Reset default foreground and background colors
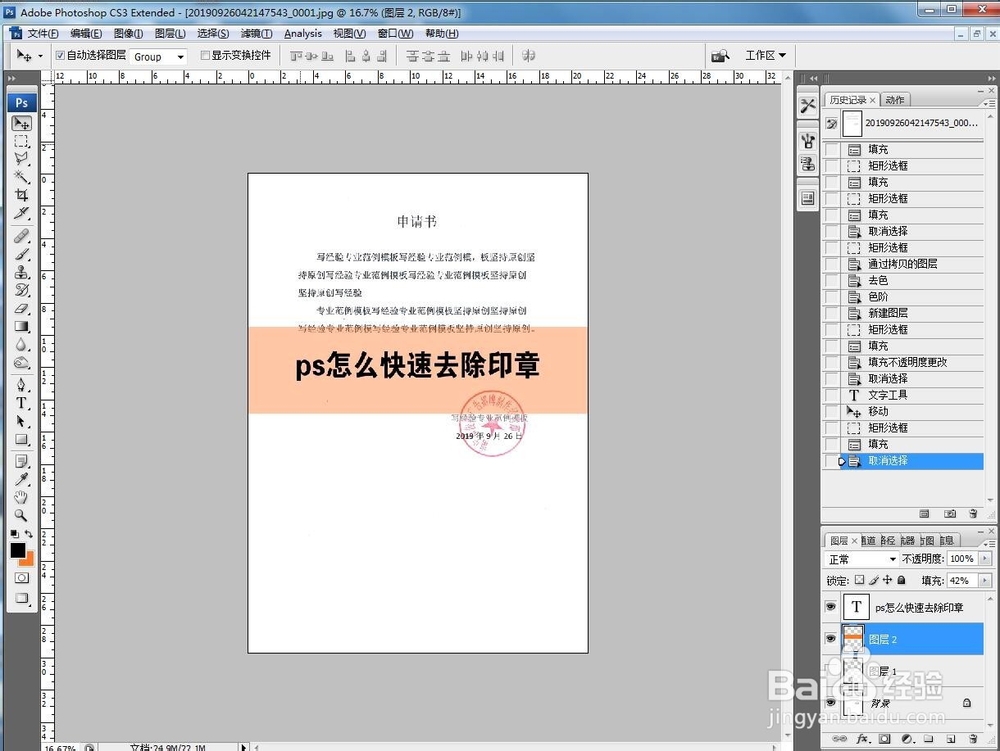1000x751 pixels. (x=15, y=534)
